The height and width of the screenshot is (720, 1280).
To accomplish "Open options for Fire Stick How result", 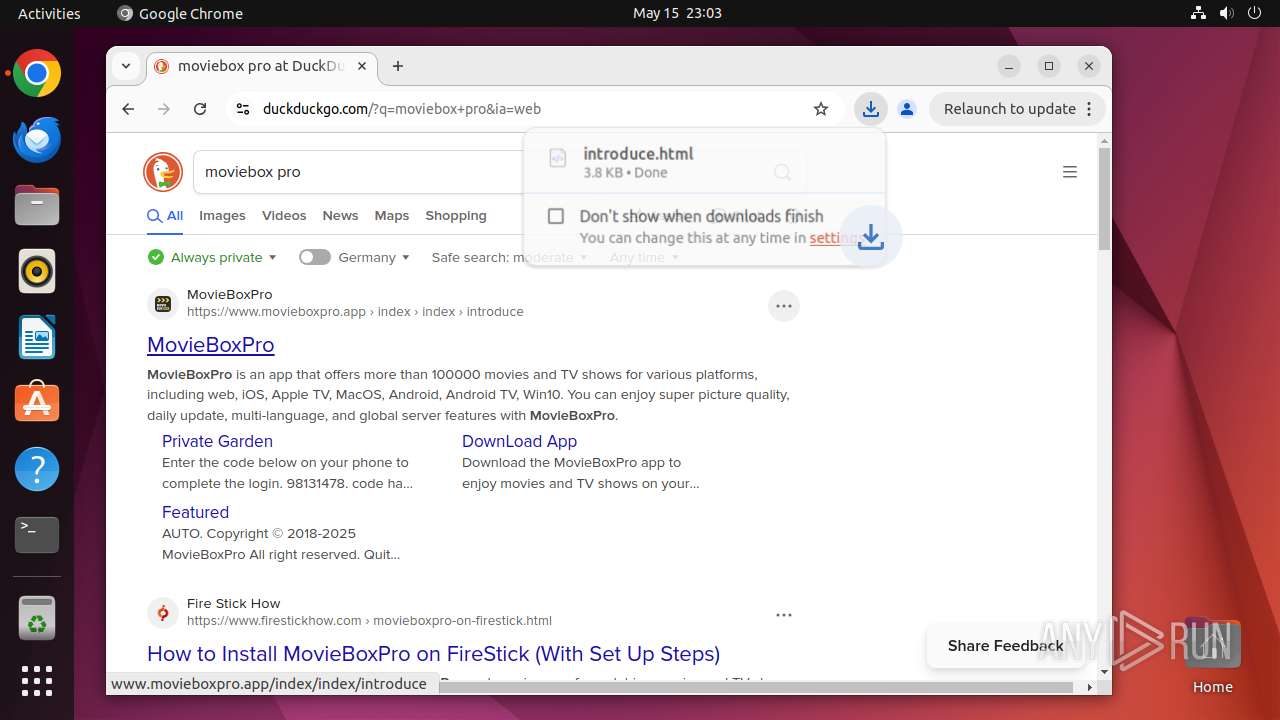I will tap(784, 615).
